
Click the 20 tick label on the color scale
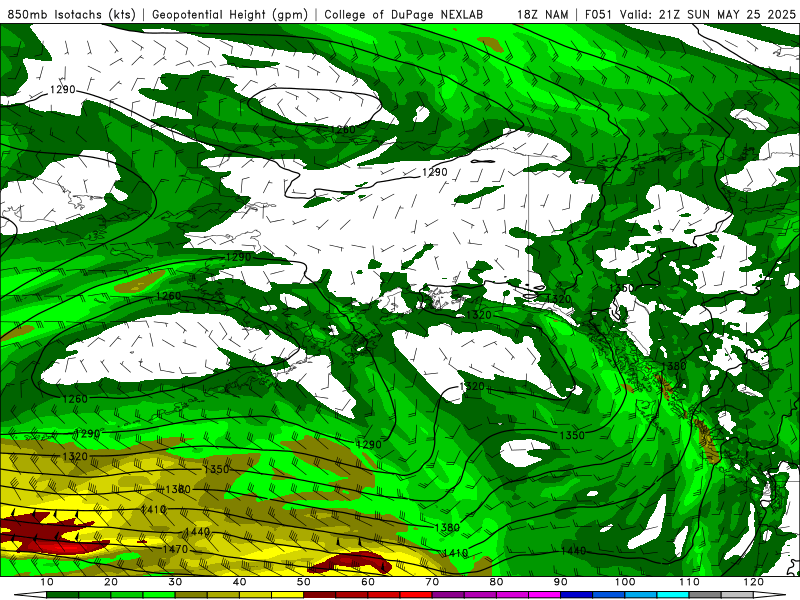point(111,582)
